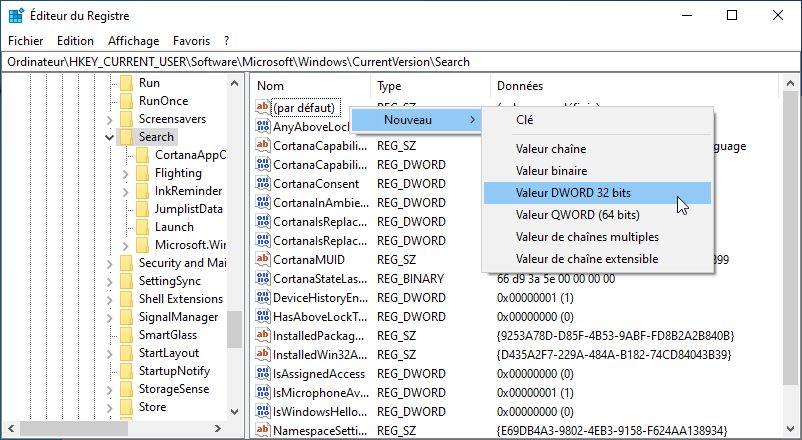Select the SignalManager key

pyautogui.click(x=178, y=317)
